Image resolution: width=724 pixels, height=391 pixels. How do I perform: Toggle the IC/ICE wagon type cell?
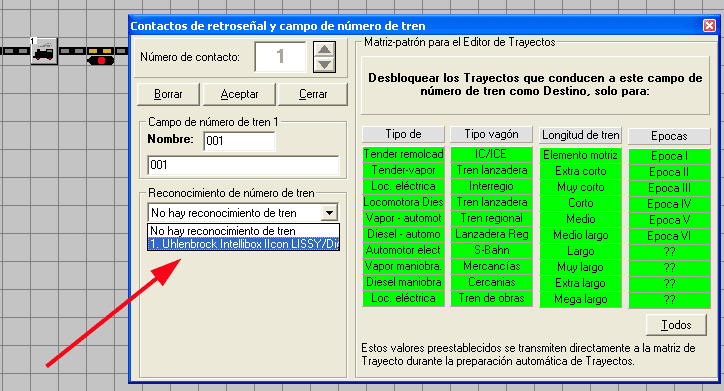[491, 154]
